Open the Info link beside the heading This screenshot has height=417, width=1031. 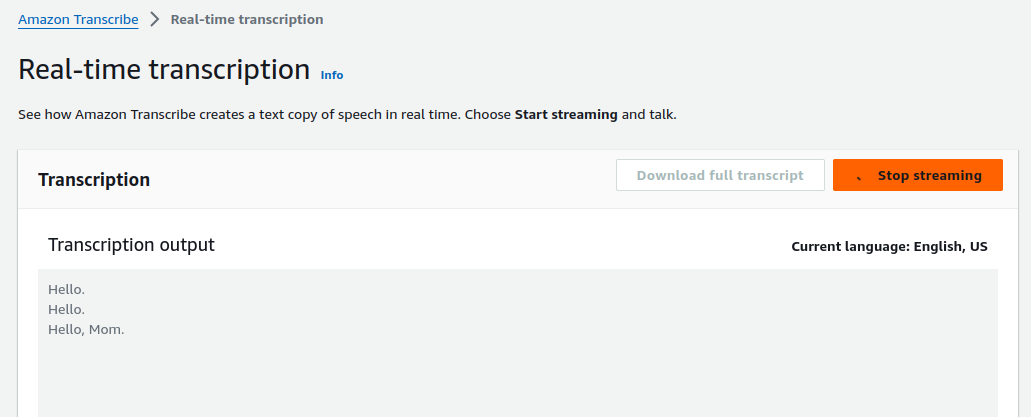coord(332,75)
